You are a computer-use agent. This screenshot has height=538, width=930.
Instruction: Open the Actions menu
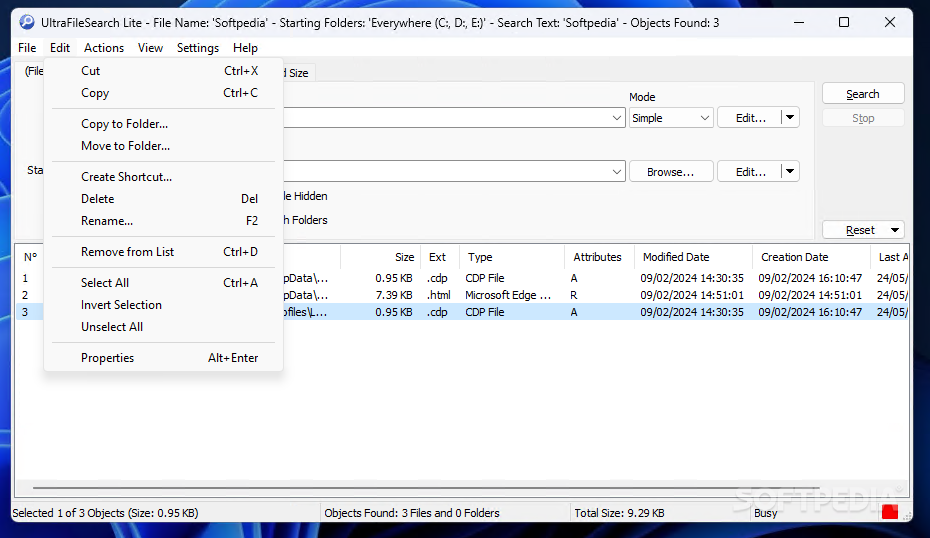[x=104, y=48]
